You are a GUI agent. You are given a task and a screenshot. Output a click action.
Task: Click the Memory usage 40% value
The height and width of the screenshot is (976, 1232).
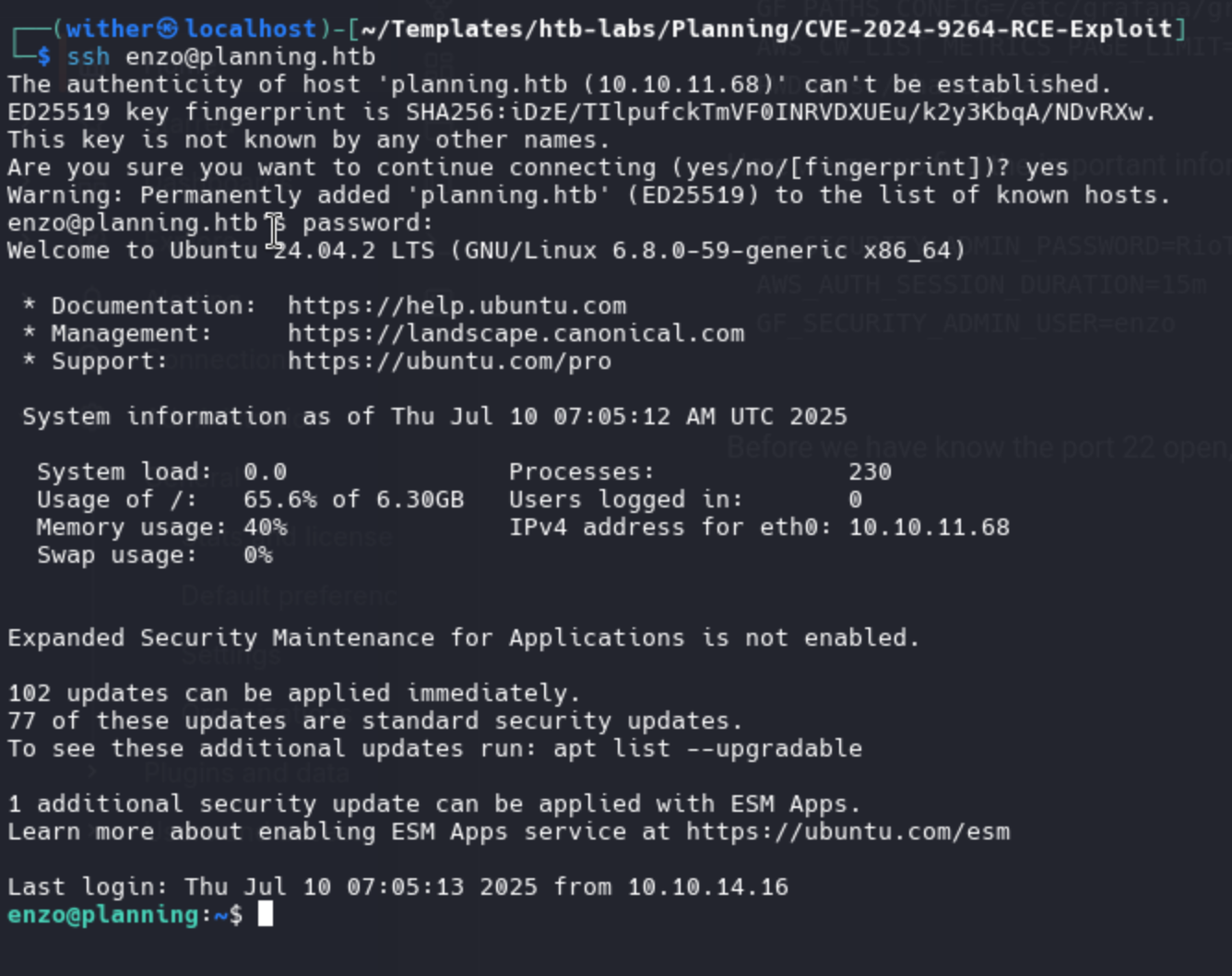click(265, 527)
